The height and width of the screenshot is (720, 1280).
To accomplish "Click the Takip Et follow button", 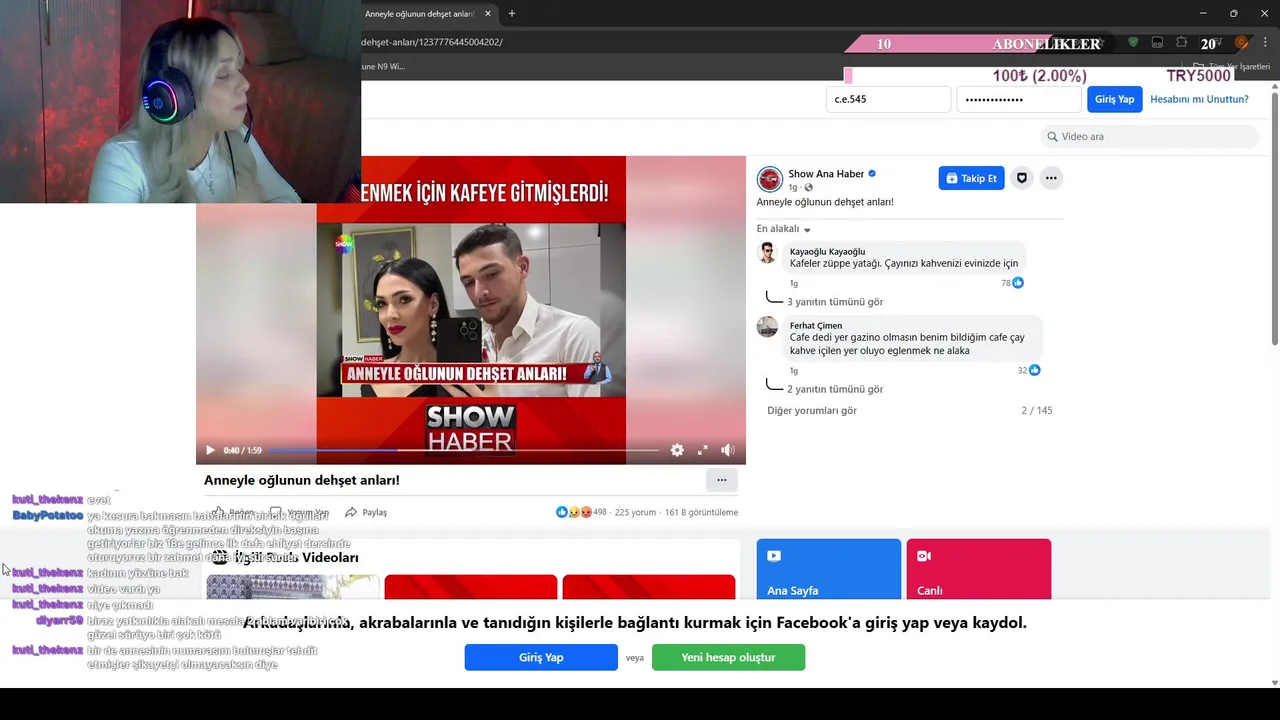I will 971,178.
